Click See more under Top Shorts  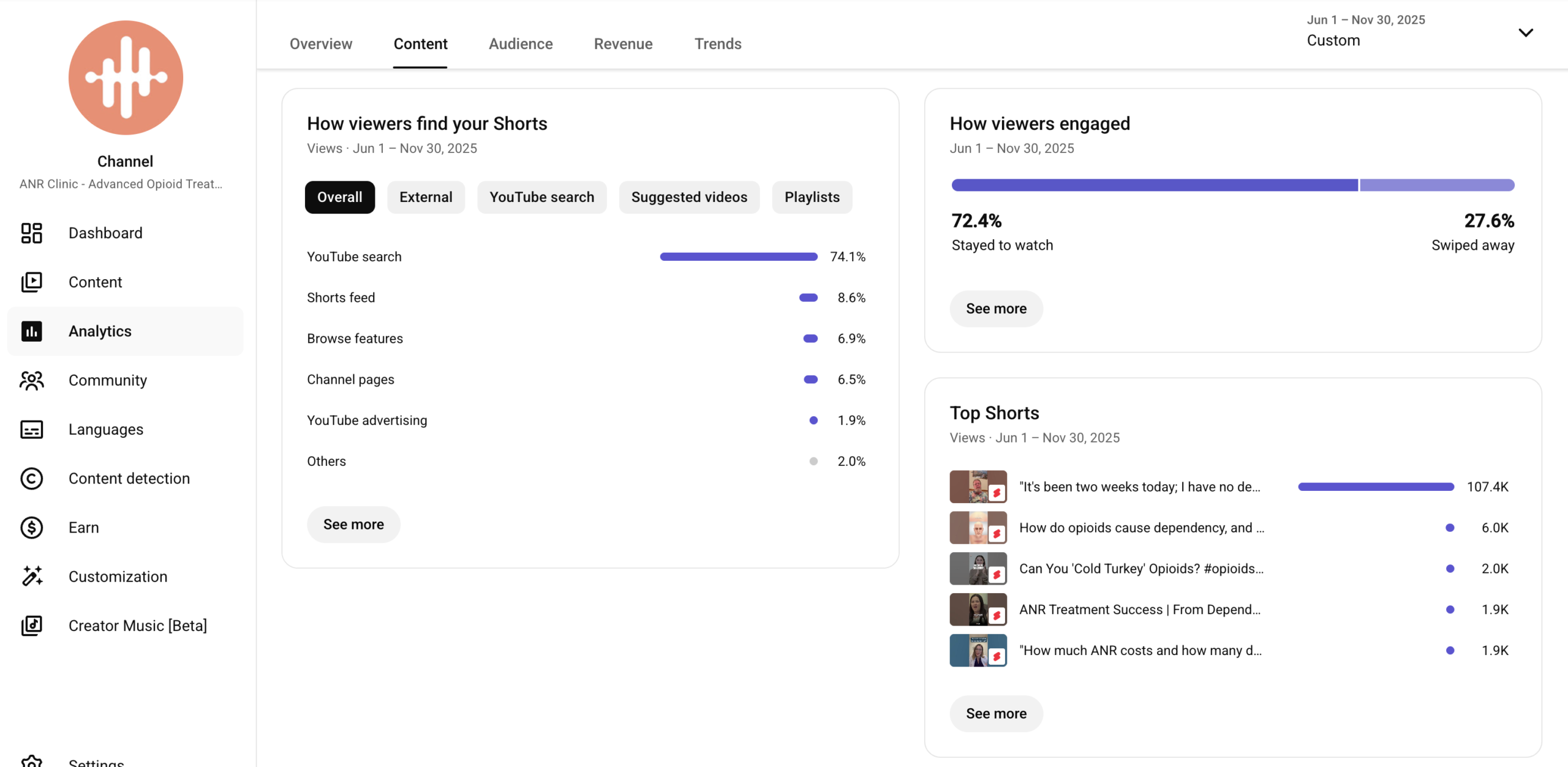996,714
